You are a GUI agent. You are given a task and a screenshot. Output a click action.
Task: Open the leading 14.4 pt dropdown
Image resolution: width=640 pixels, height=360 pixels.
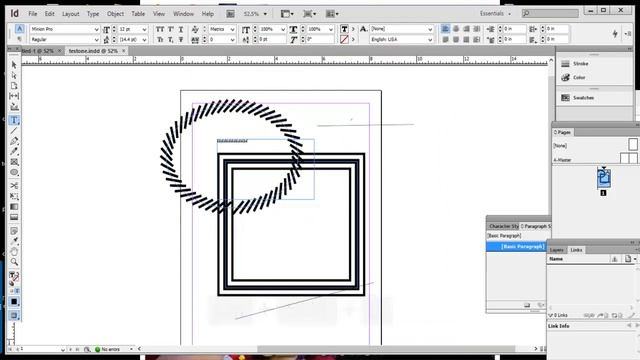tap(144, 40)
